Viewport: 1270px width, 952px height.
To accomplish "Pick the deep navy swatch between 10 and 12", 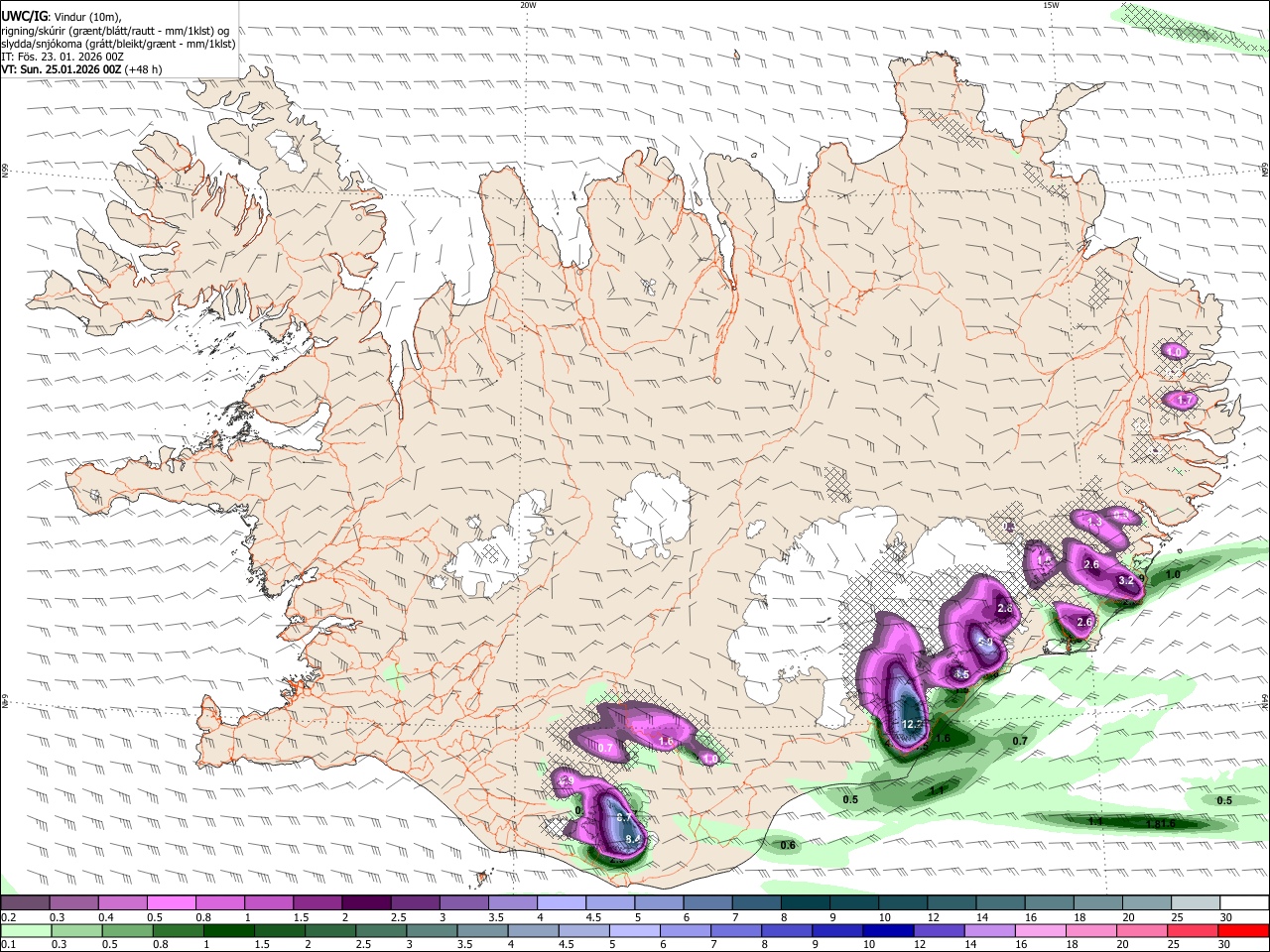I will (888, 930).
